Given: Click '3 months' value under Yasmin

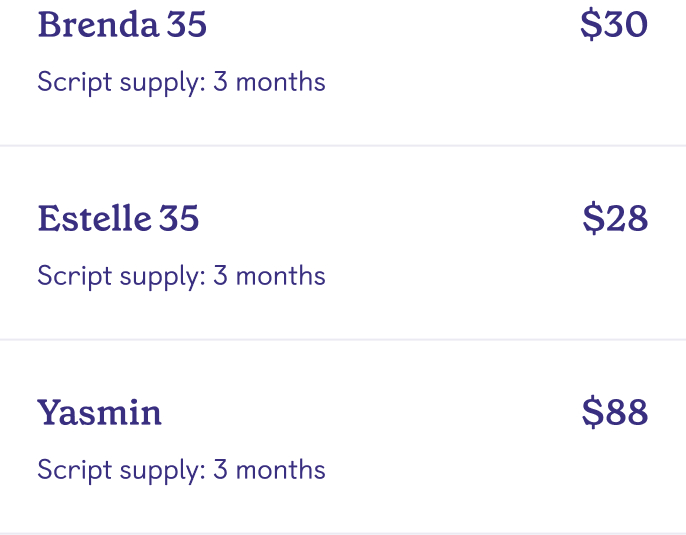Looking at the screenshot, I should pos(269,470).
